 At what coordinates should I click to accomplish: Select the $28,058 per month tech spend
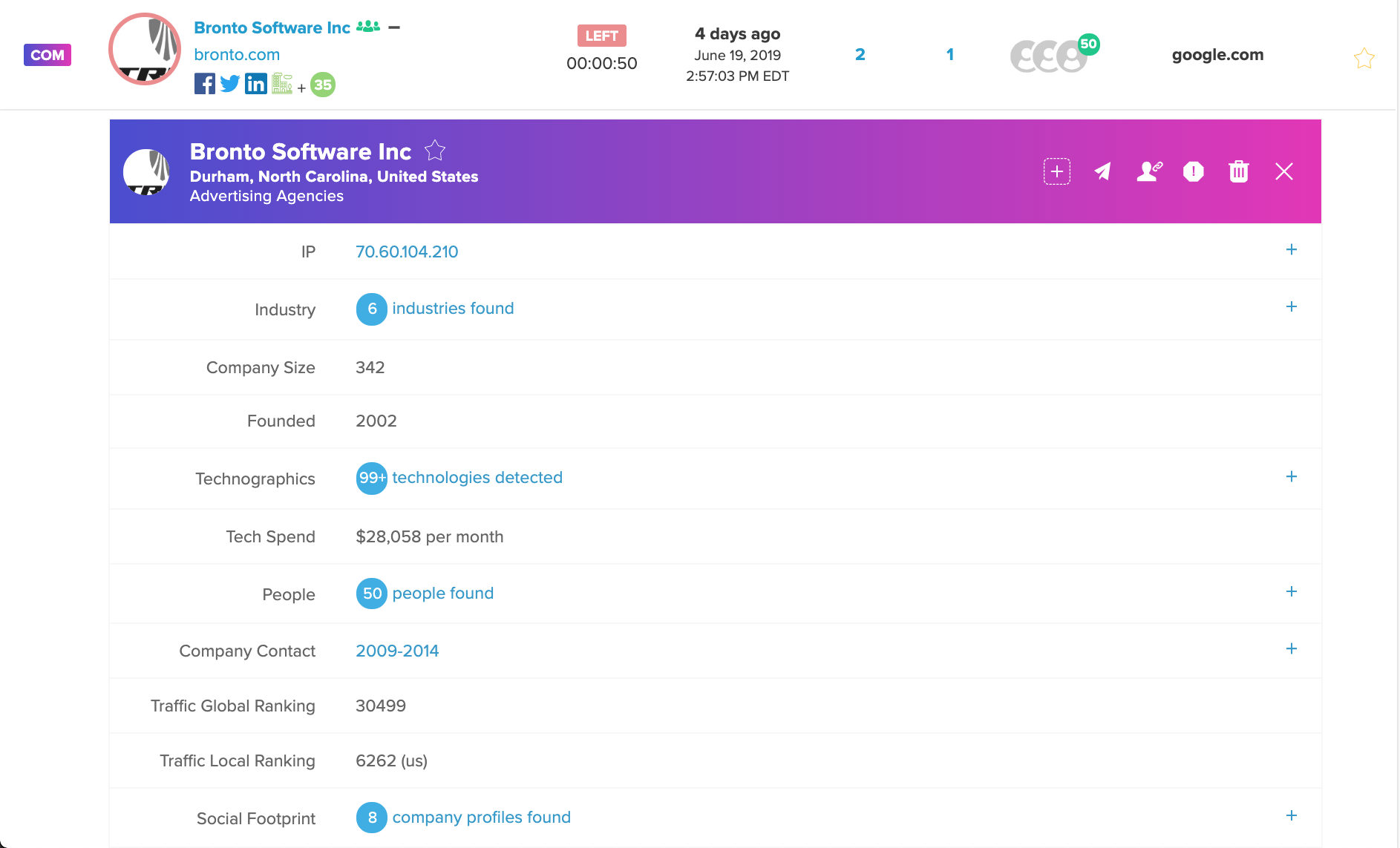click(429, 537)
